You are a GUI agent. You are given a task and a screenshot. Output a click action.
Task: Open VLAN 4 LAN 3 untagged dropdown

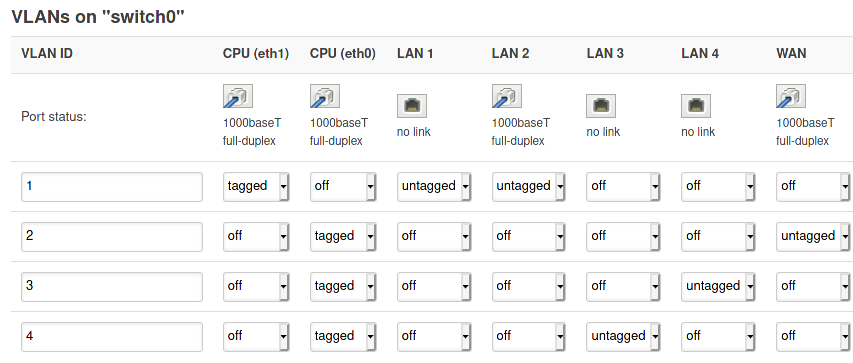coord(623,337)
